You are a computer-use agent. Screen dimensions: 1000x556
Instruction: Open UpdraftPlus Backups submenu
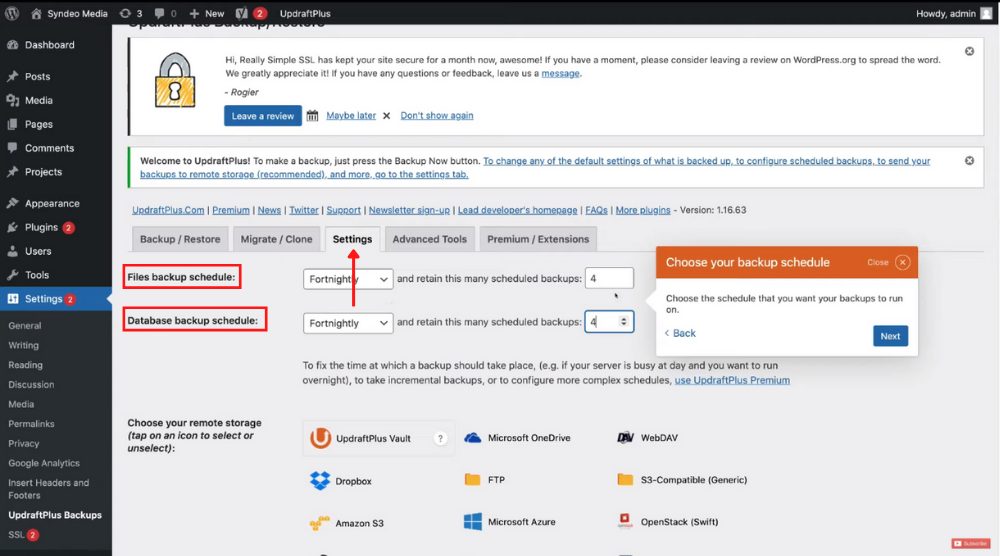(x=55, y=515)
